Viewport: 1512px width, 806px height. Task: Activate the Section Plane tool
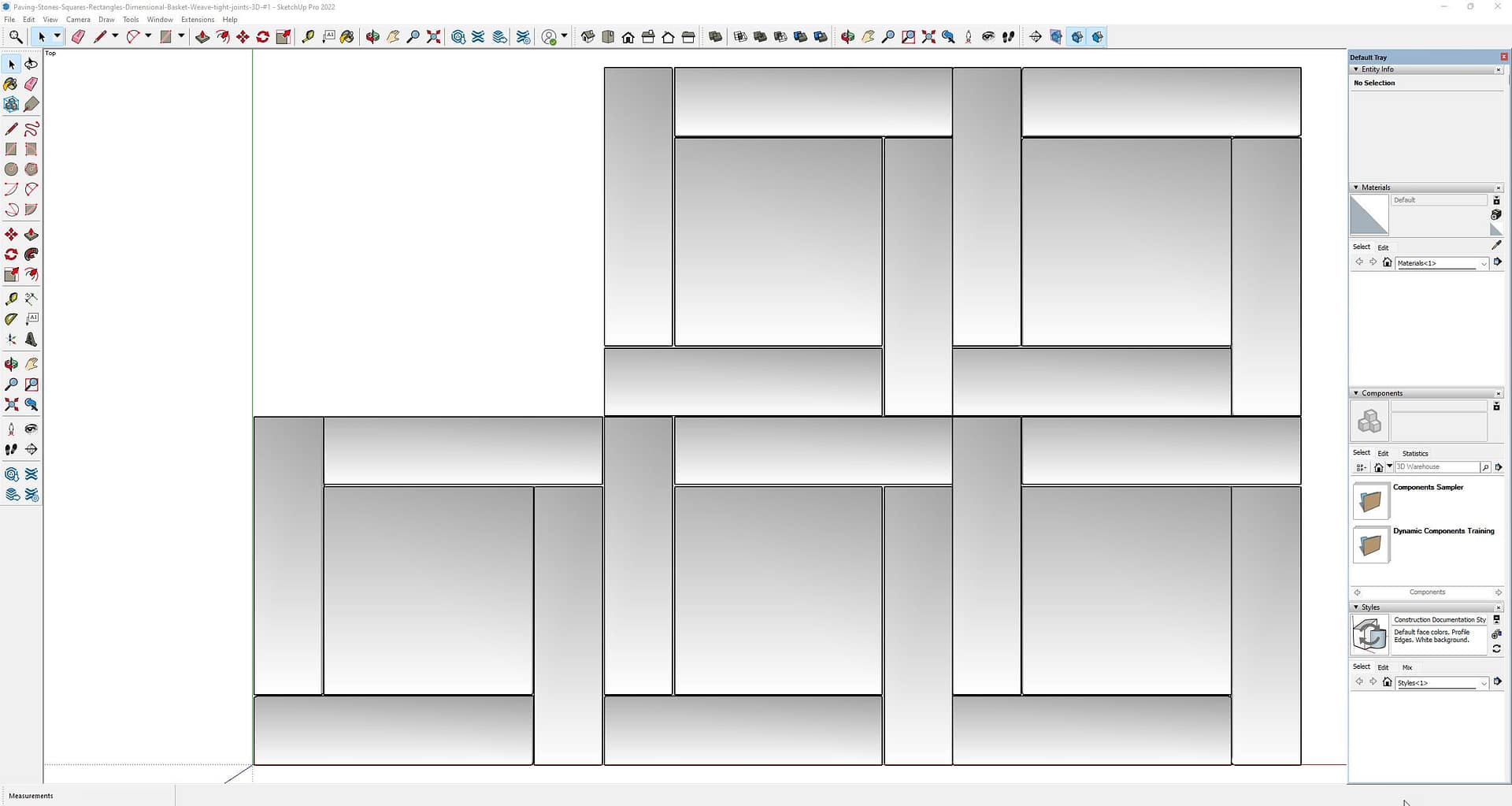[31, 449]
